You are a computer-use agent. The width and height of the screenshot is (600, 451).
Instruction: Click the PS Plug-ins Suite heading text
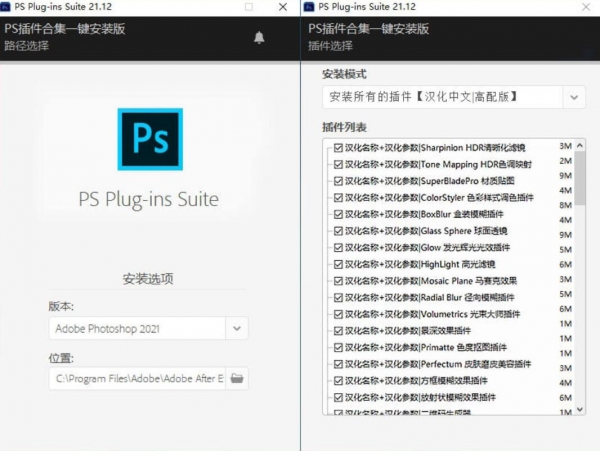point(149,200)
